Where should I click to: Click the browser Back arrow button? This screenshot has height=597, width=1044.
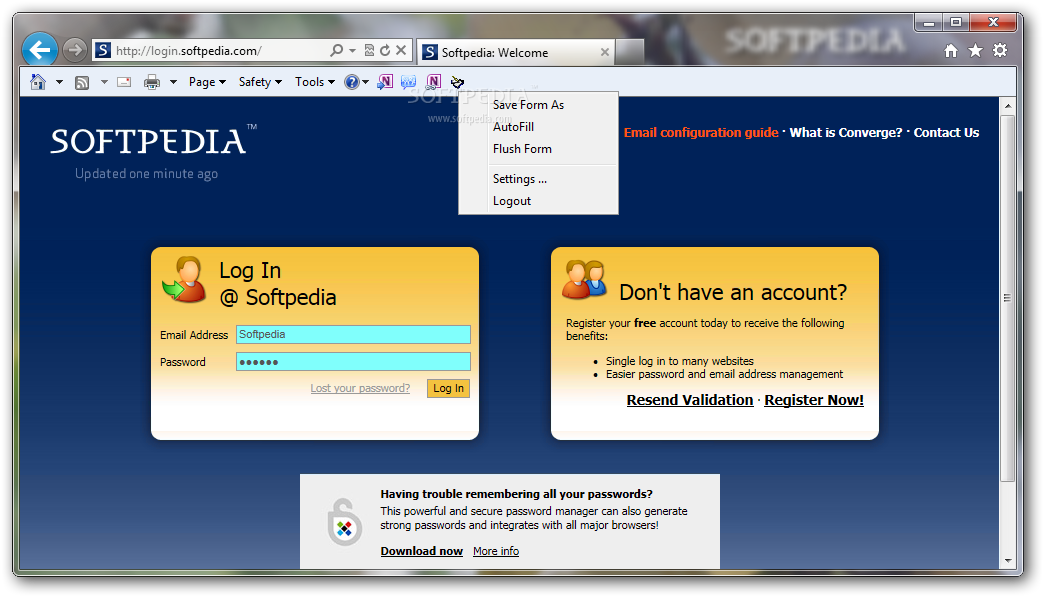(40, 50)
